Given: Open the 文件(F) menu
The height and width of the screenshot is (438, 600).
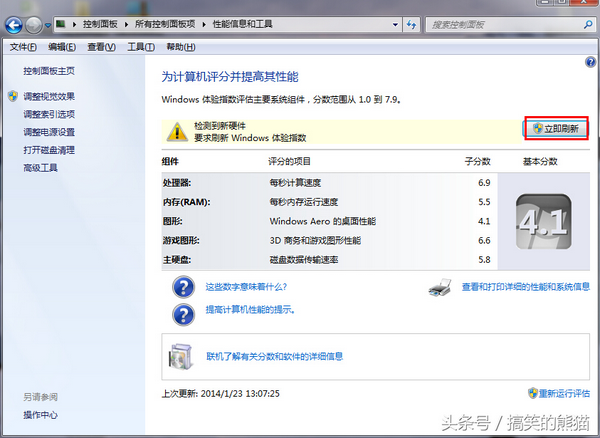Looking at the screenshot, I should 23,47.
